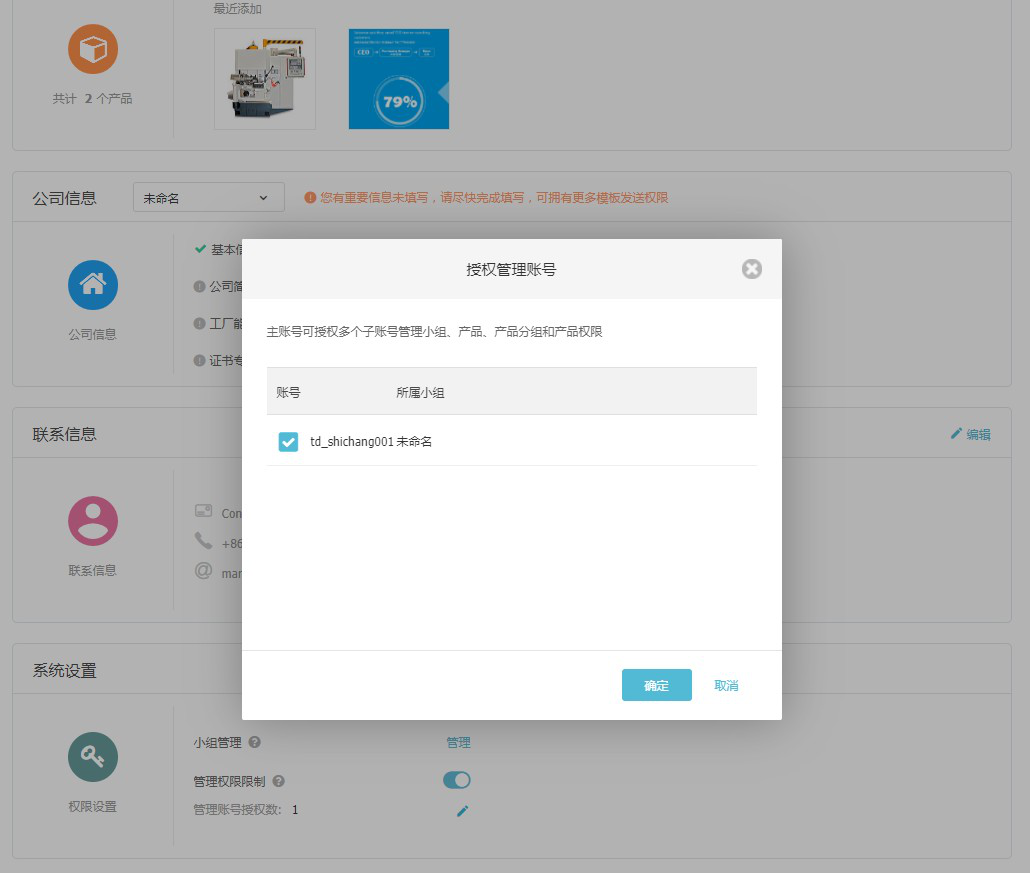Image resolution: width=1030 pixels, height=873 pixels.
Task: Click the phone icon beside +86 number
Action: (204, 542)
